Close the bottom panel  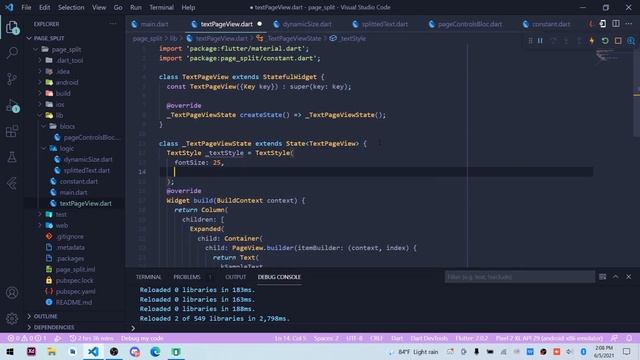tap(629, 277)
